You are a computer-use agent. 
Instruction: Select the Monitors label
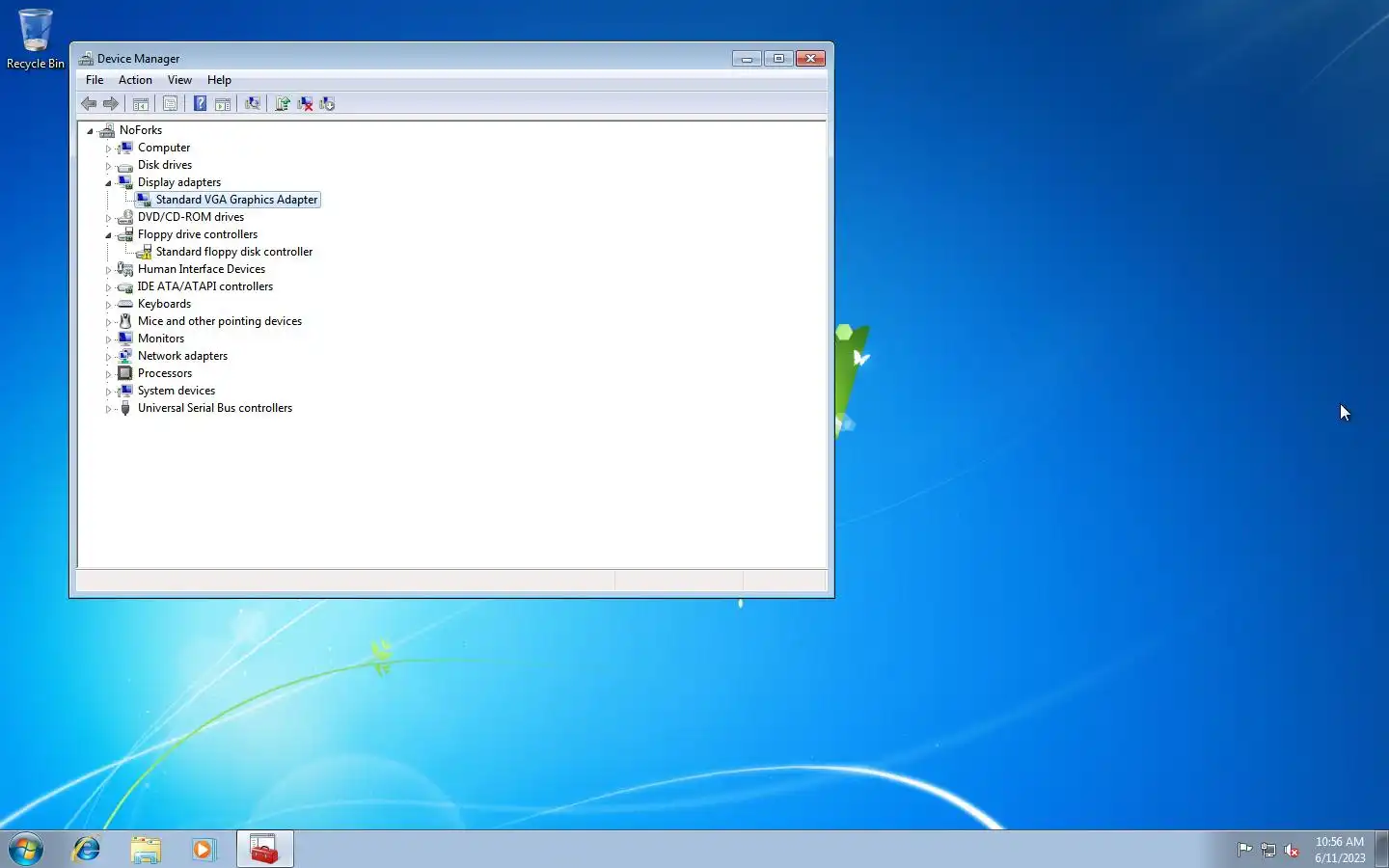161,339
